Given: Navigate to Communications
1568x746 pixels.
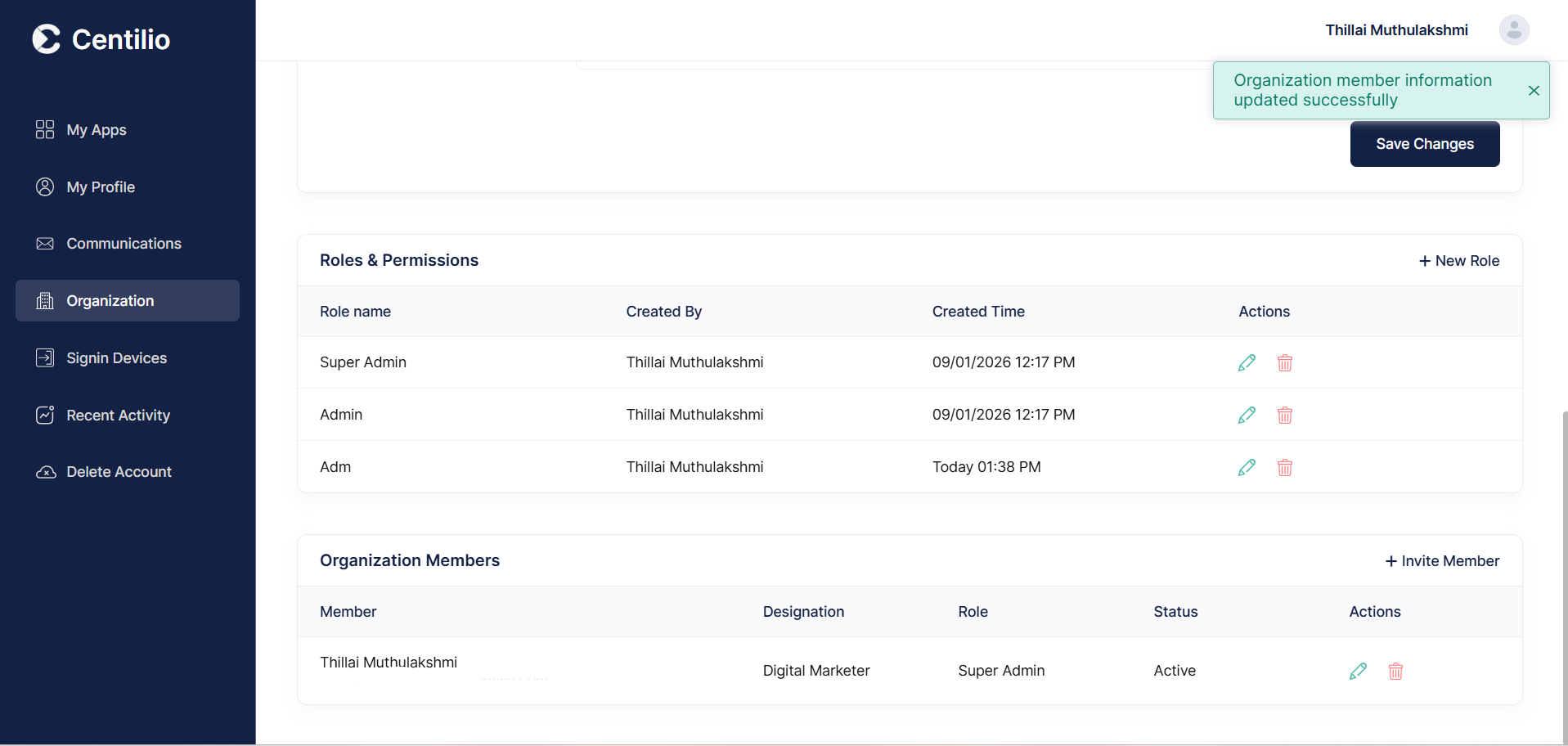Looking at the screenshot, I should click(124, 243).
